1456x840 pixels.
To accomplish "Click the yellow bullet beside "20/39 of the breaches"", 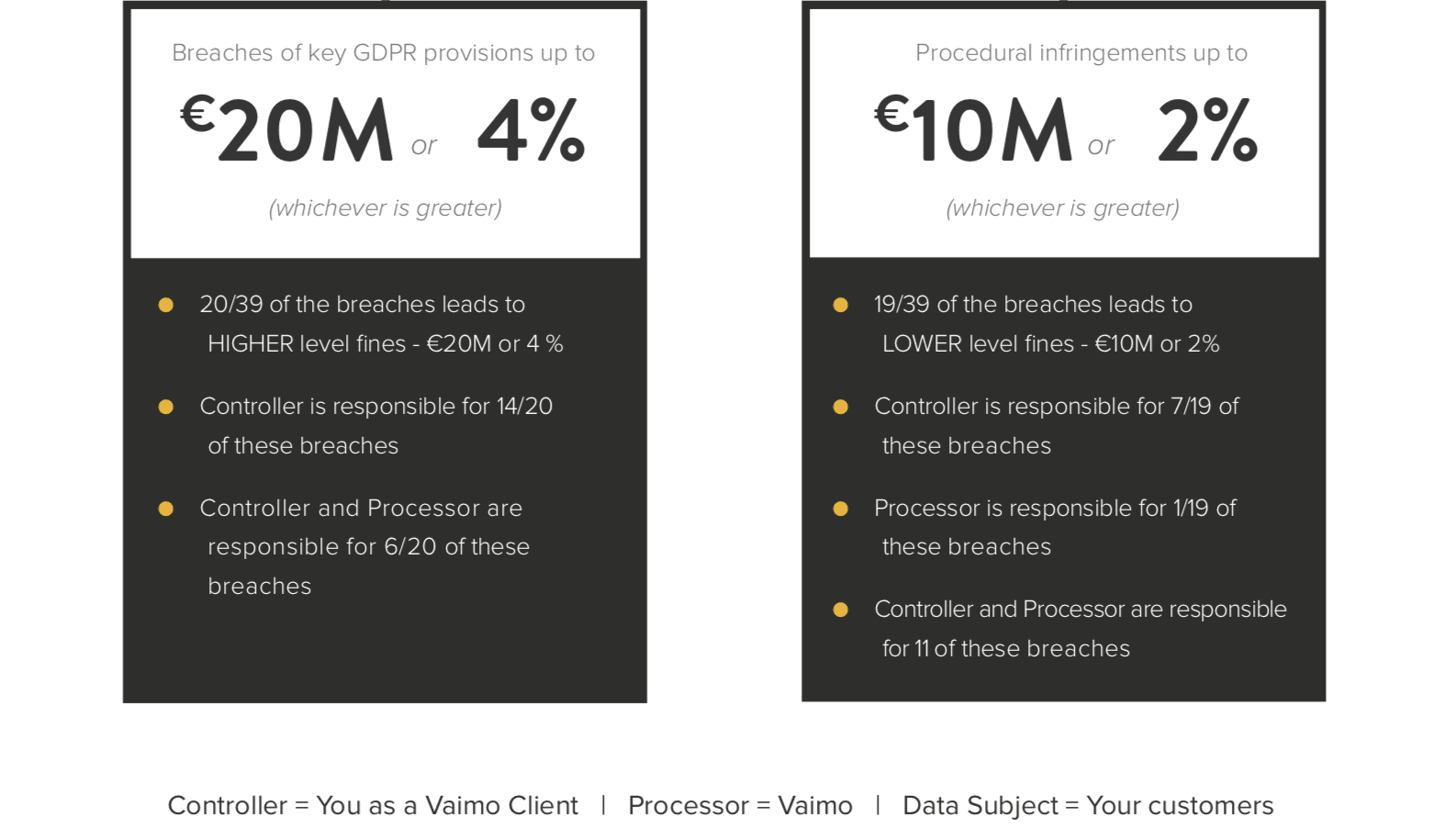I will [166, 305].
